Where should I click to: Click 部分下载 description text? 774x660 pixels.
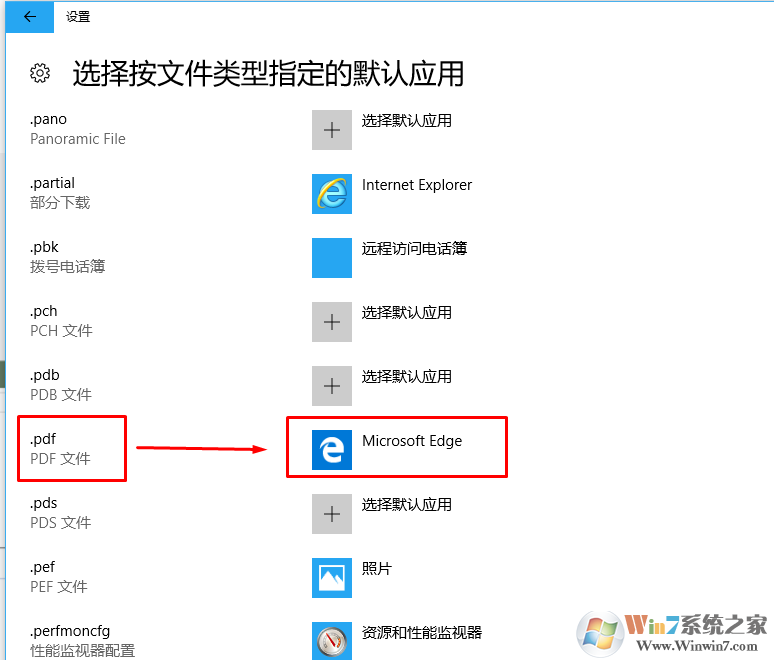60,202
